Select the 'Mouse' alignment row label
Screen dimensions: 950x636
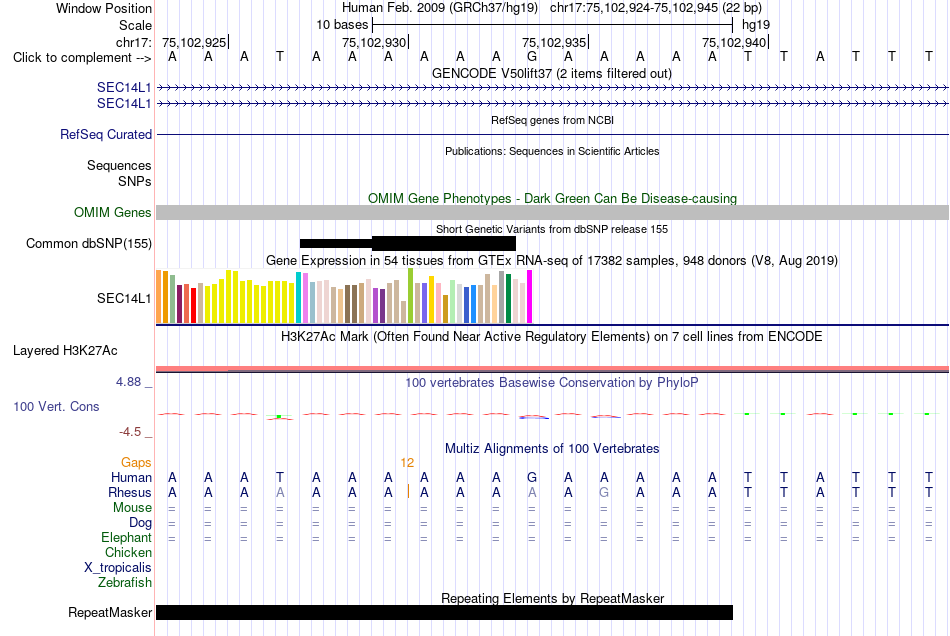pyautogui.click(x=132, y=508)
